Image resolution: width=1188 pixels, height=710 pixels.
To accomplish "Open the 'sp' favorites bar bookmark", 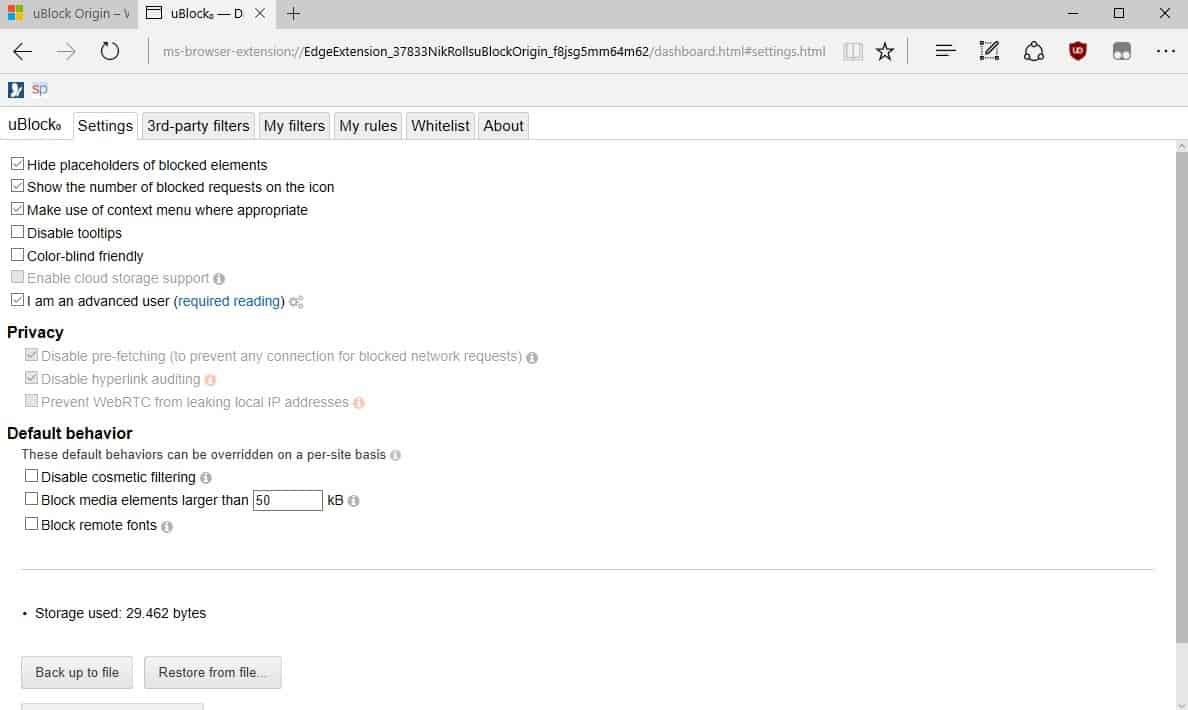I will click(39, 89).
